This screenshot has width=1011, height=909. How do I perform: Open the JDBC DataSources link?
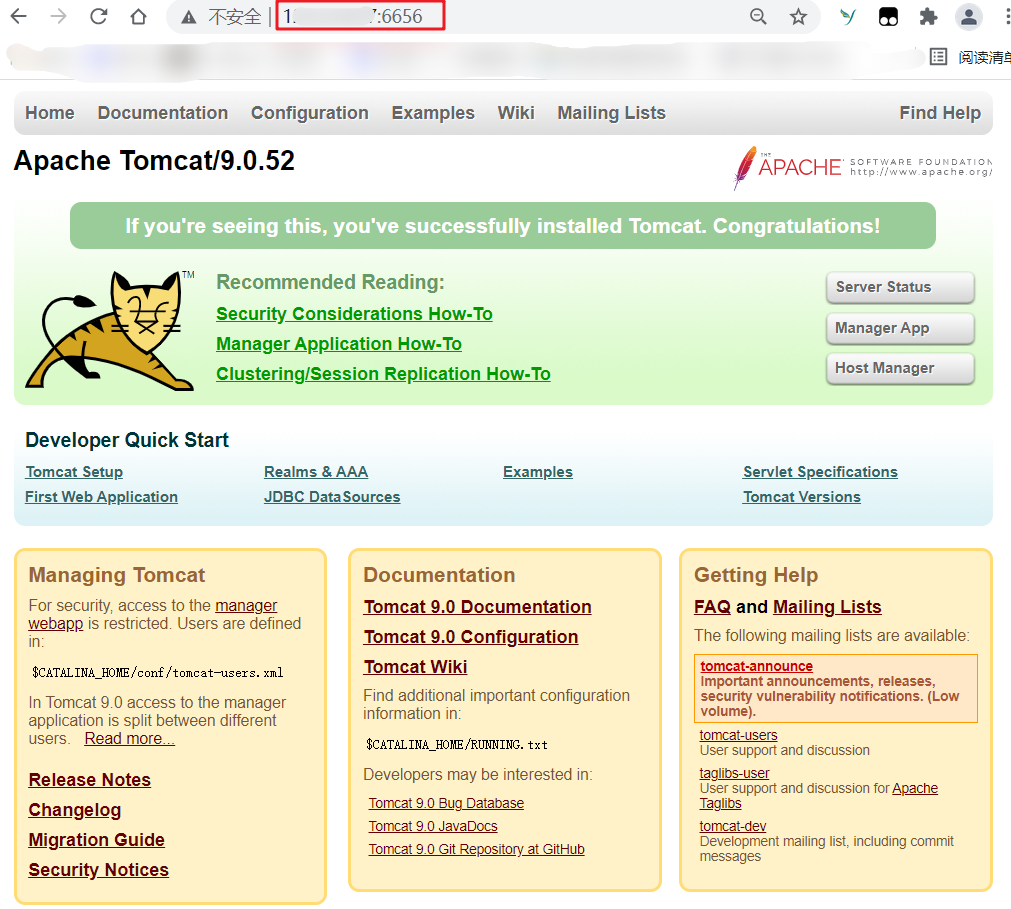click(x=332, y=497)
